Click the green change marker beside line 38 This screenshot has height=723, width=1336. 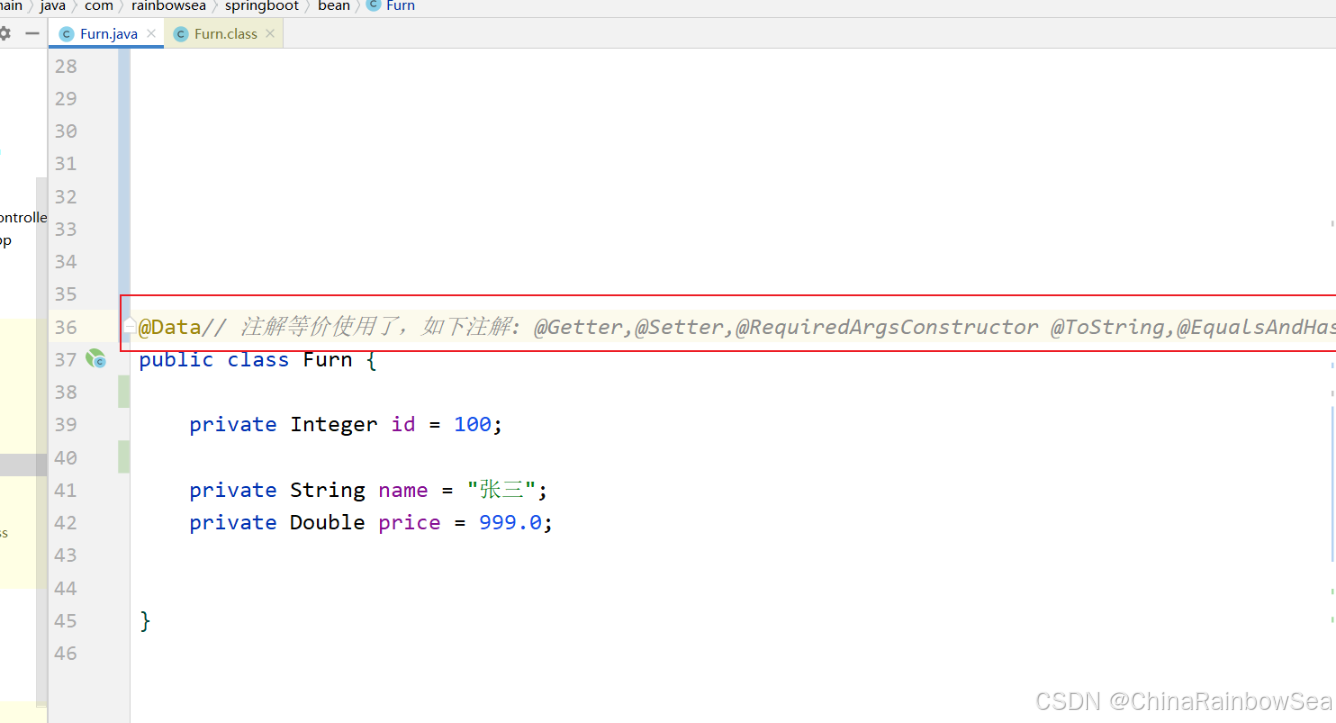(124, 392)
